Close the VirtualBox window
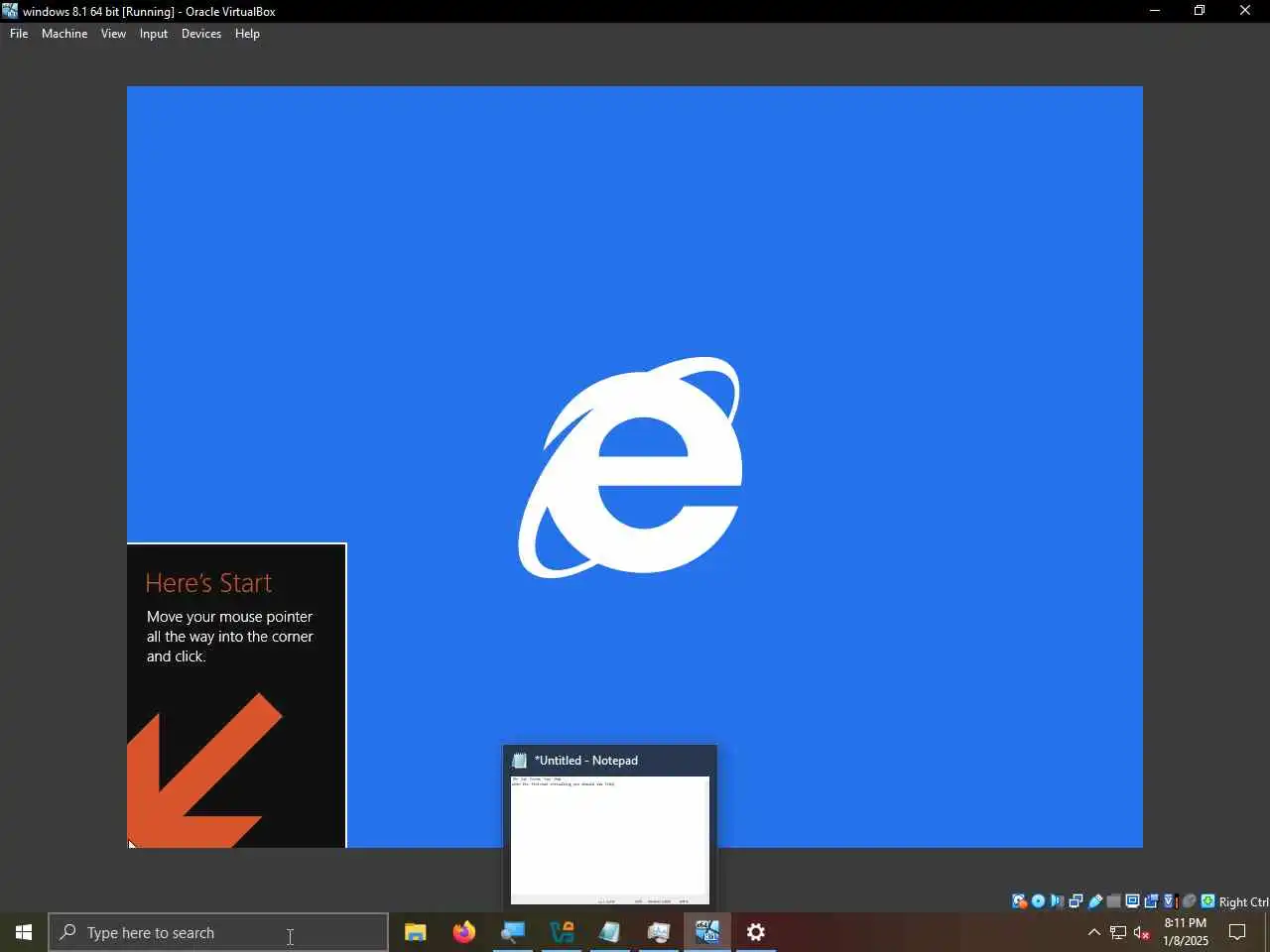This screenshot has width=1270, height=952. tap(1245, 11)
